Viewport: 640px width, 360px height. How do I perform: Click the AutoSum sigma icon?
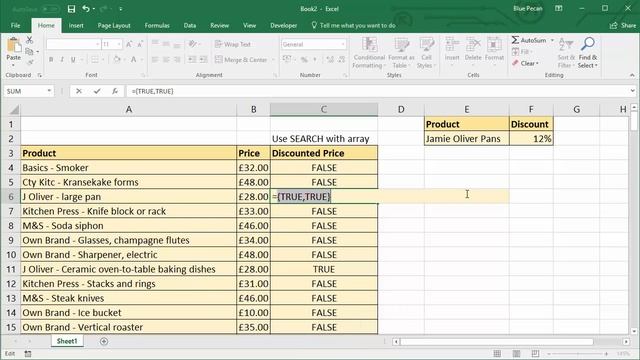(516, 40)
